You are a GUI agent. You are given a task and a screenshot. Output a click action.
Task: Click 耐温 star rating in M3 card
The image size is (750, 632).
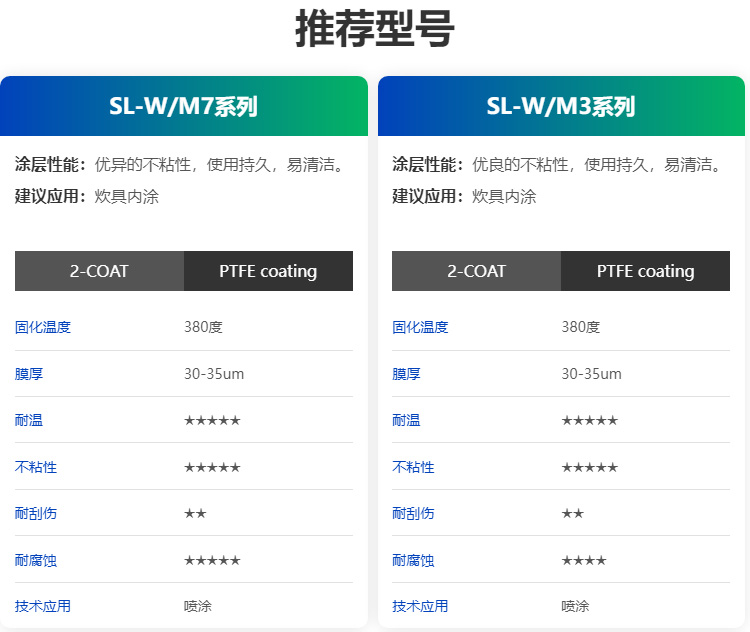click(x=589, y=421)
